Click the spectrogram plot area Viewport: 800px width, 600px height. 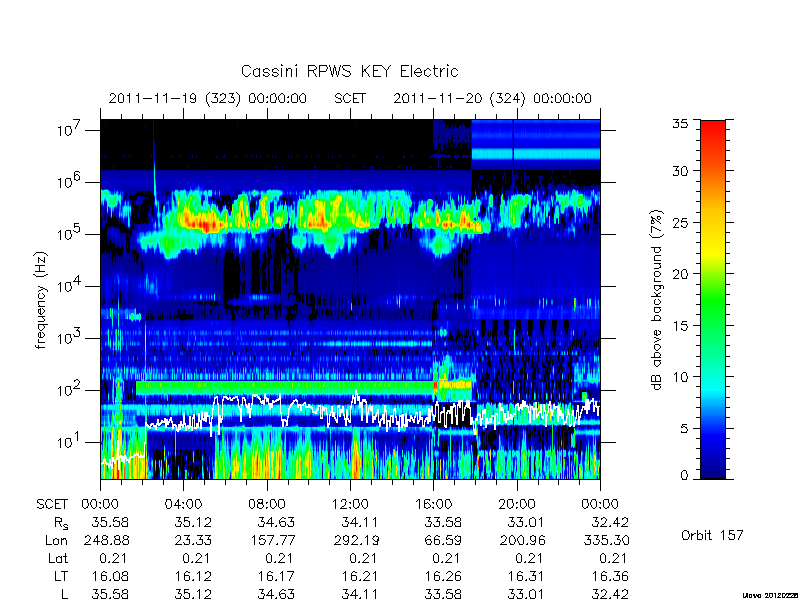[350, 299]
